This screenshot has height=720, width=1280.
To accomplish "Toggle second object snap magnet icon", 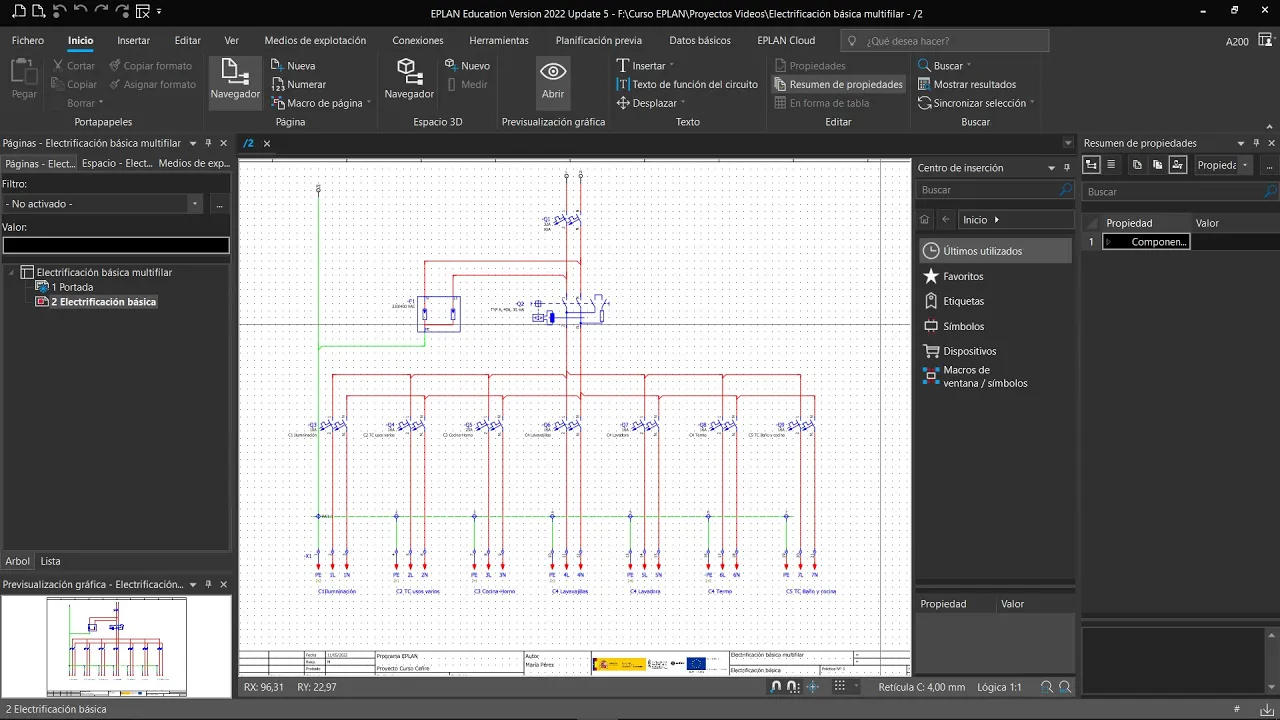I will coord(793,687).
